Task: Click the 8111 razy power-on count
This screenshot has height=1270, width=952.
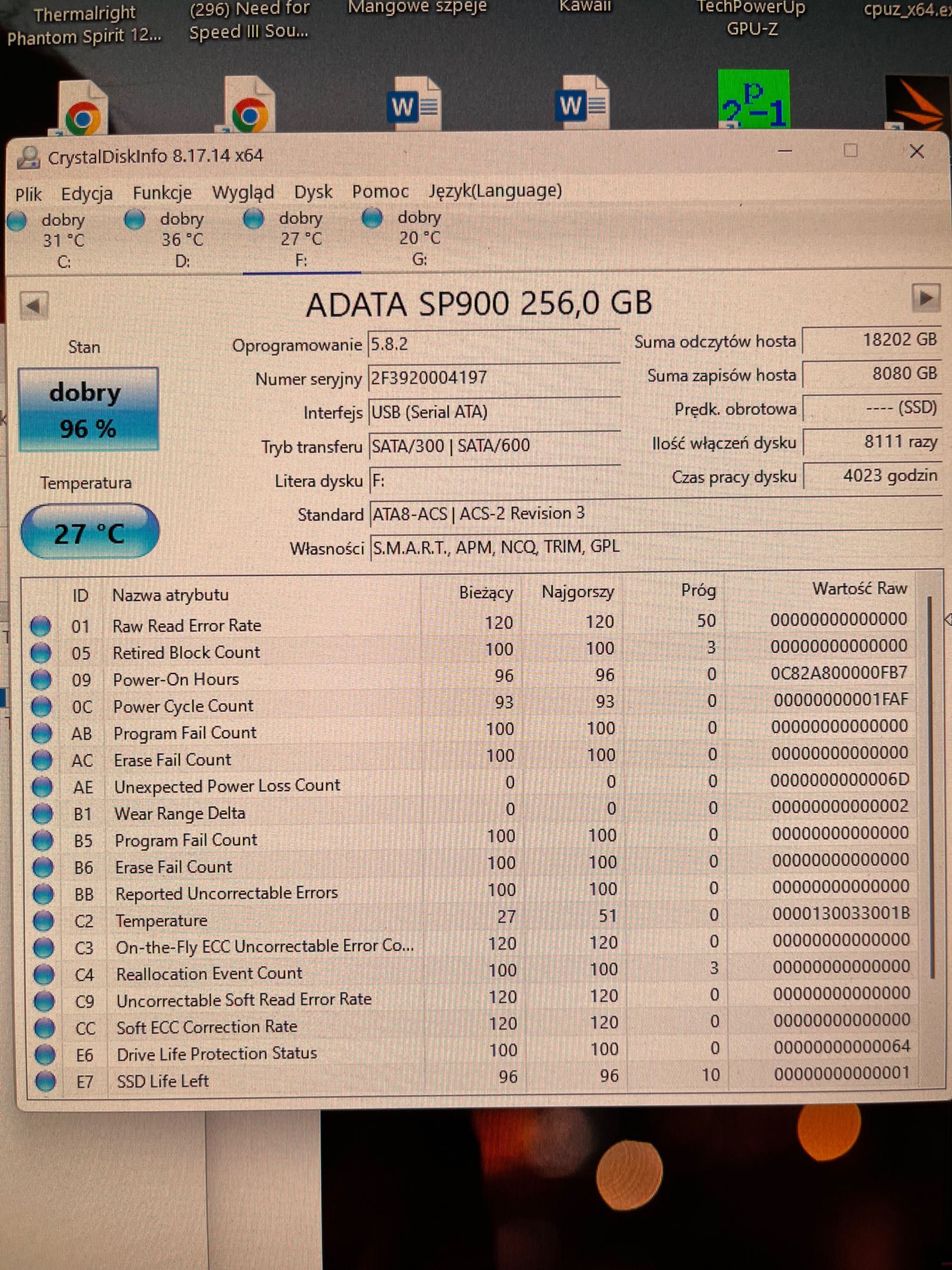Action: [x=872, y=441]
